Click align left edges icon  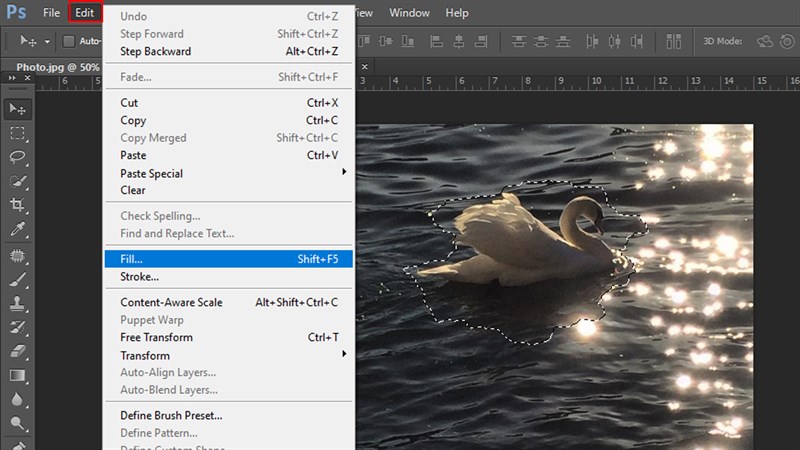436,41
